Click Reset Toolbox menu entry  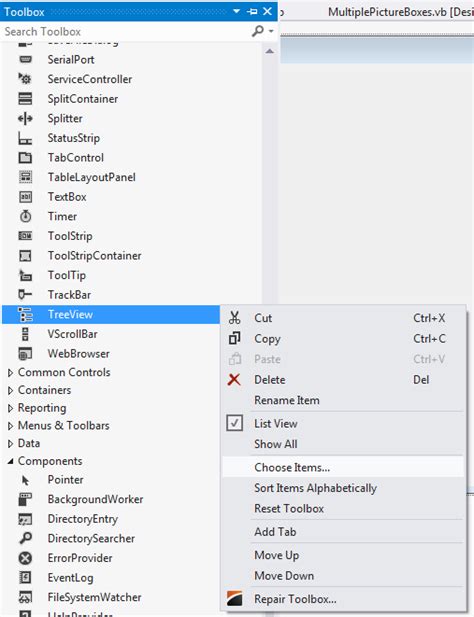(344, 508)
